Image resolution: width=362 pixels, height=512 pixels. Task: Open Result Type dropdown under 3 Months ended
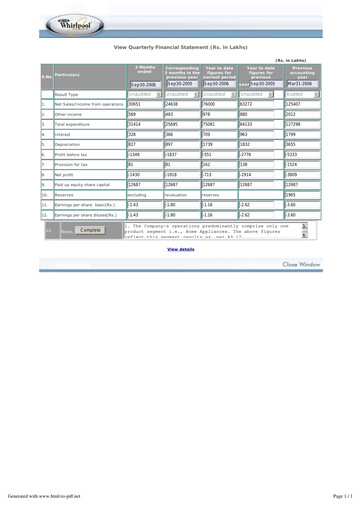coord(145,95)
